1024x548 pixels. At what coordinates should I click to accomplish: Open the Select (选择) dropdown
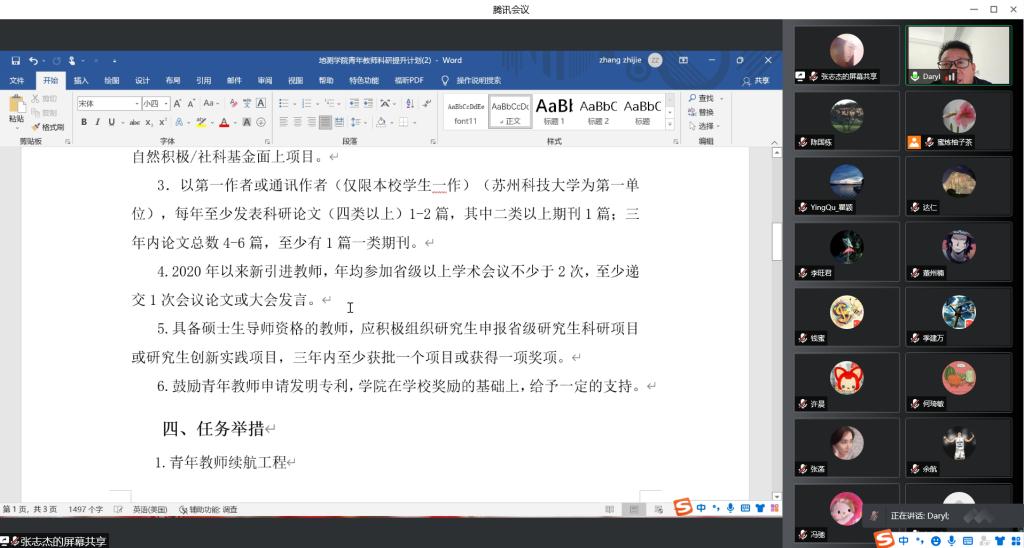[x=705, y=126]
